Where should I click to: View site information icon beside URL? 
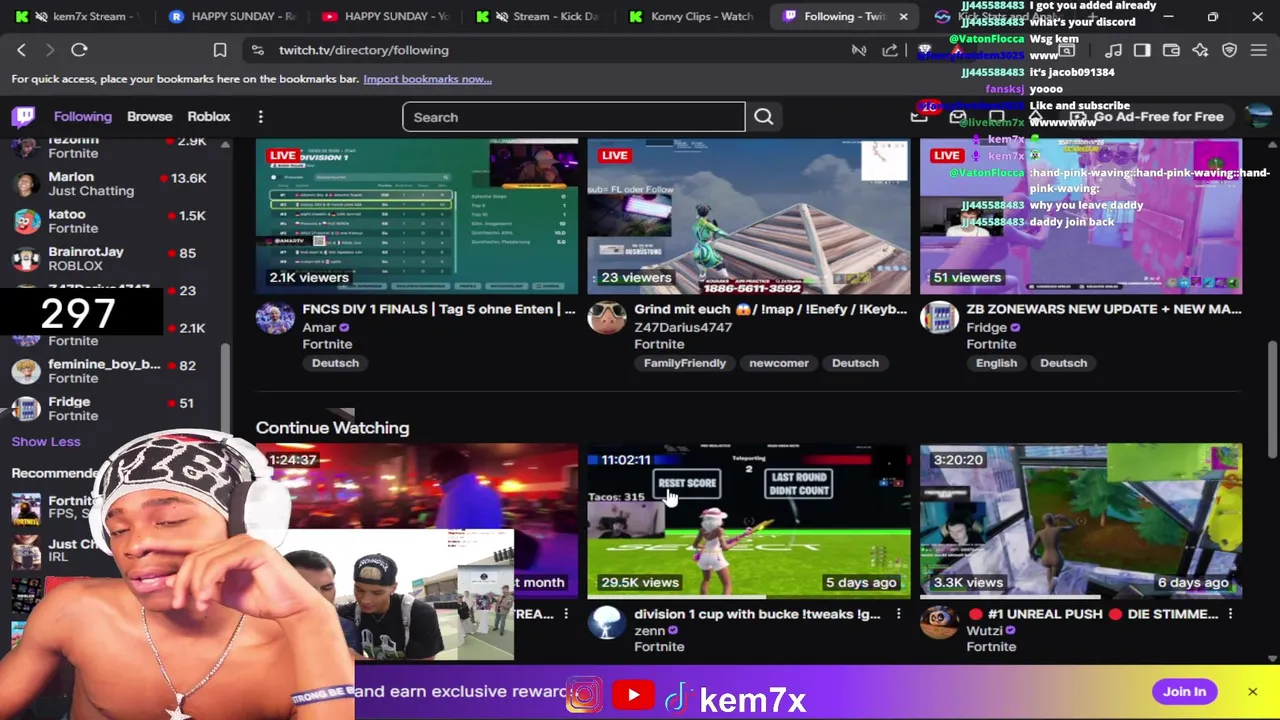(257, 50)
